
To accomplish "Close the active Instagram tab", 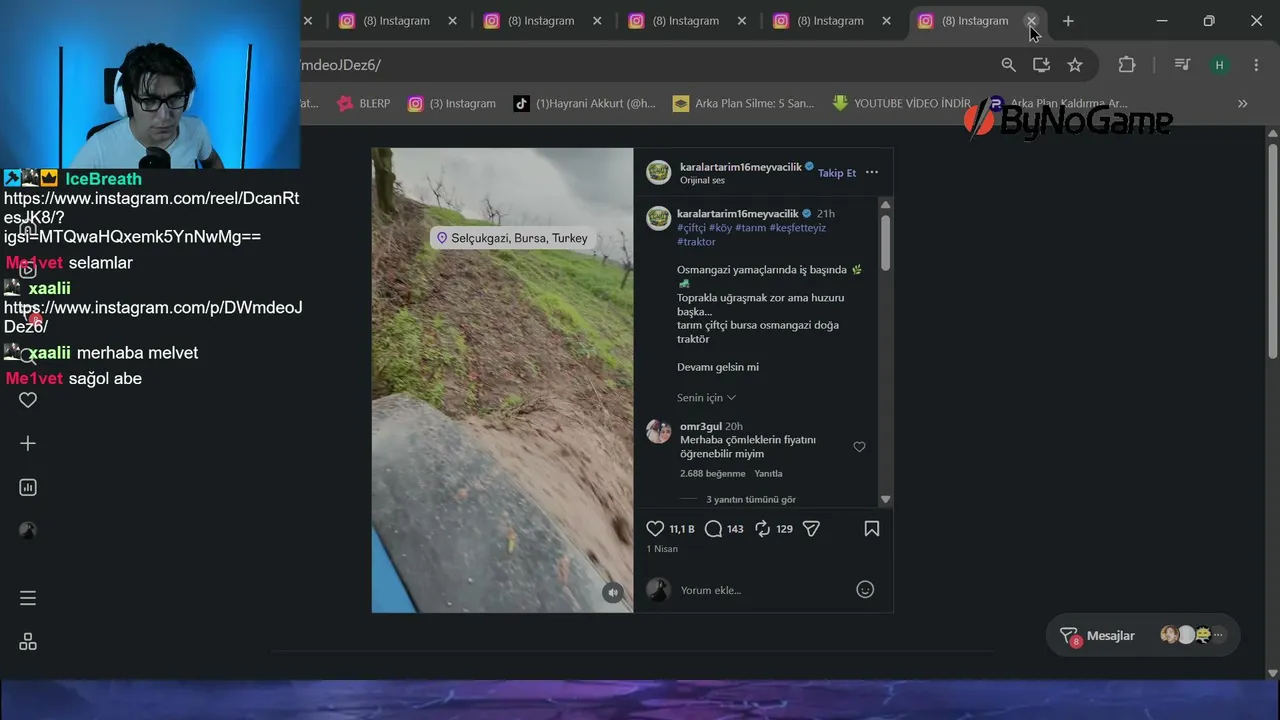I will pos(1031,21).
